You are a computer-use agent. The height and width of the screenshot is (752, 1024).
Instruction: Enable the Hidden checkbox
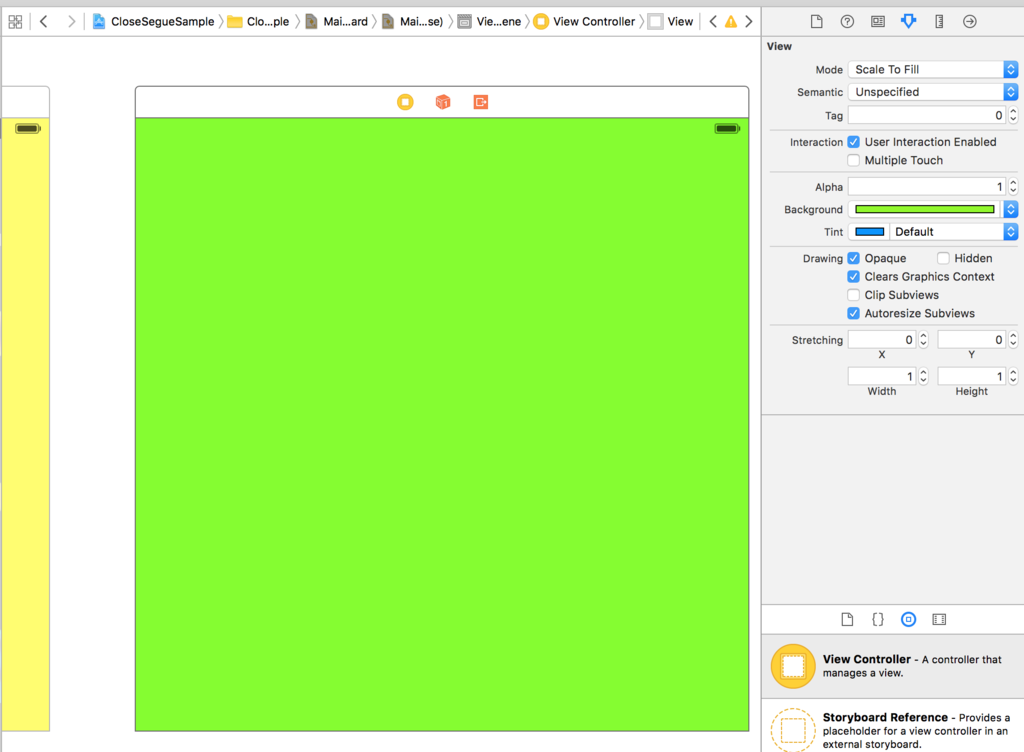pos(943,258)
